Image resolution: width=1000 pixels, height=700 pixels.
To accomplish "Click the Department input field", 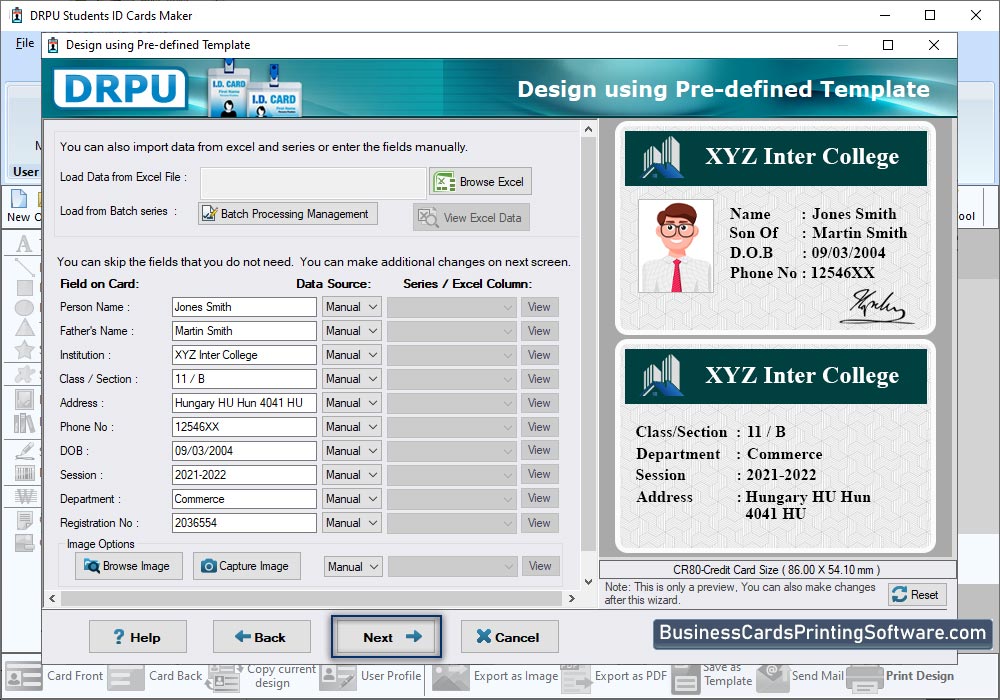I will 244,499.
